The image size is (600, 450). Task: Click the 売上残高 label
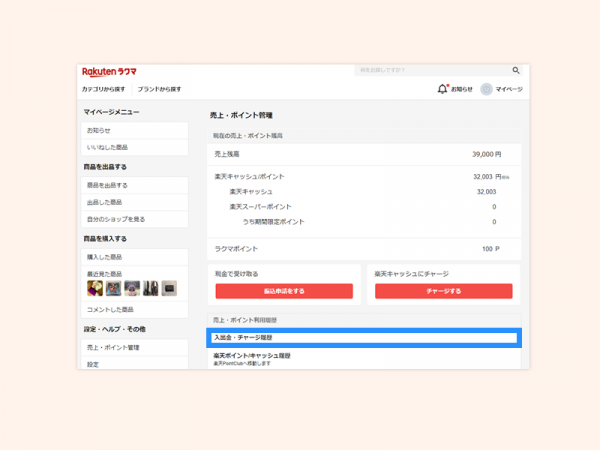coord(227,154)
